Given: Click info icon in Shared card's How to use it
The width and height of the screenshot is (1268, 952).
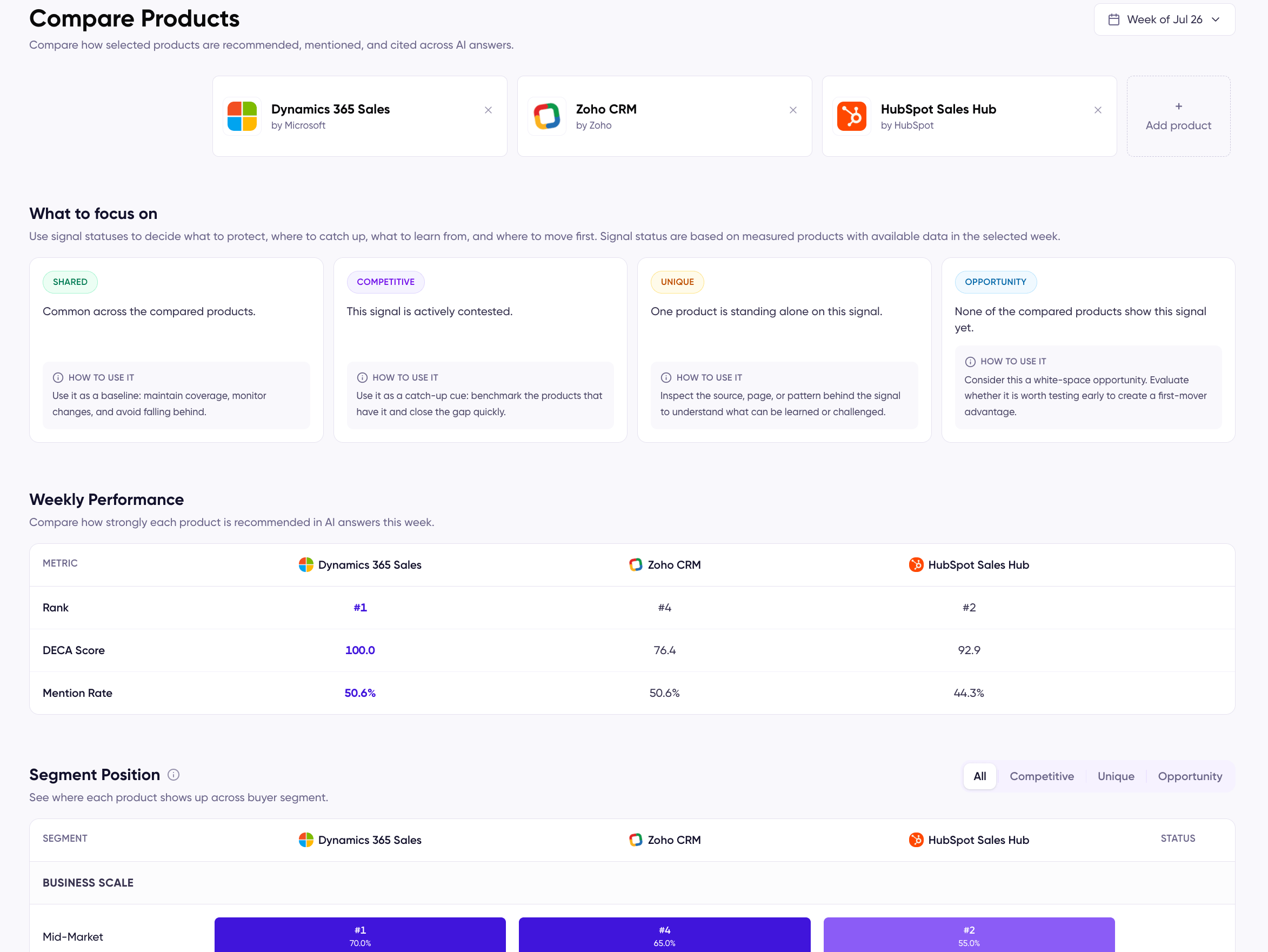Looking at the screenshot, I should pyautogui.click(x=58, y=377).
